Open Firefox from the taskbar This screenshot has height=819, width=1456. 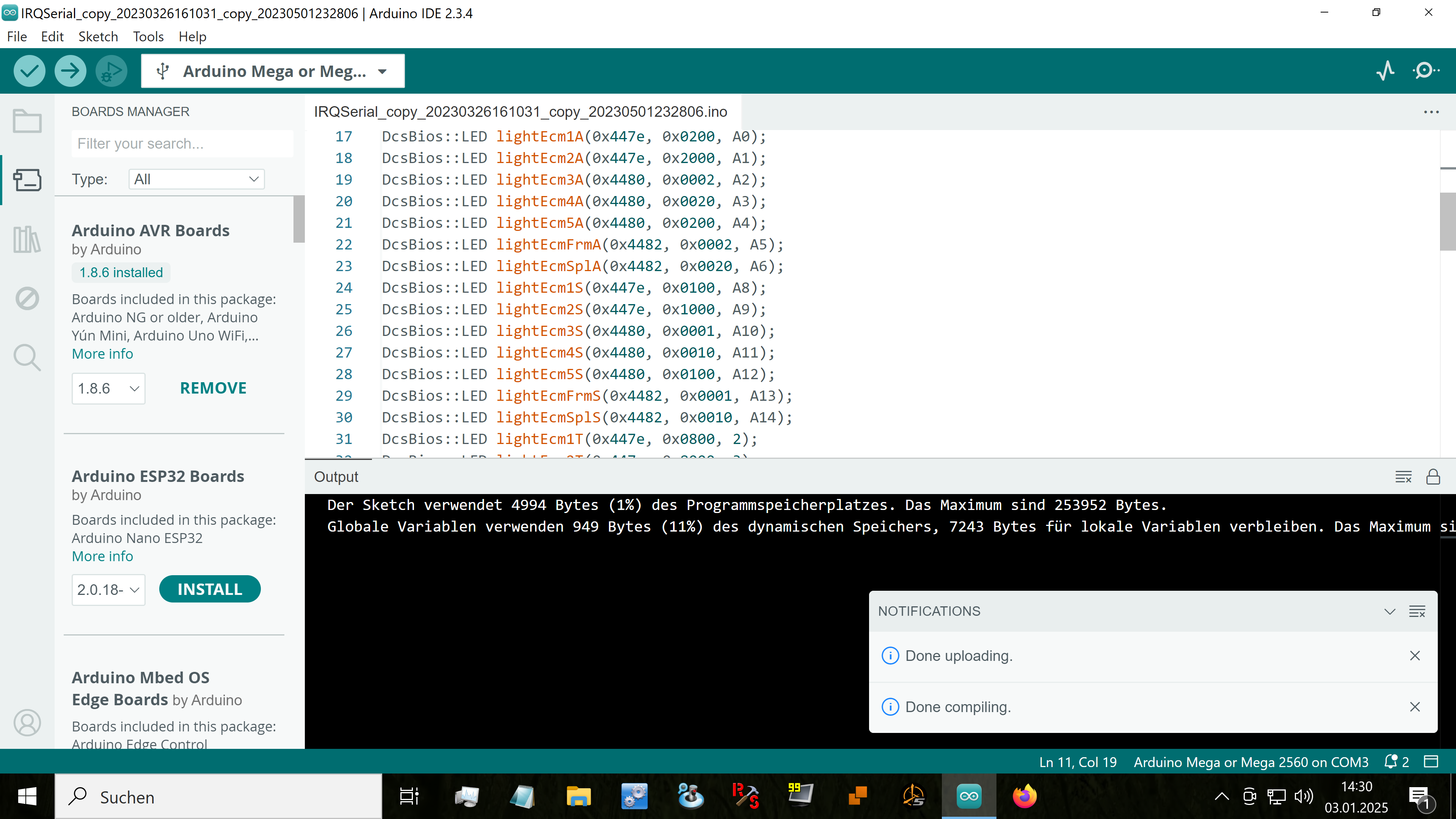click(1025, 796)
